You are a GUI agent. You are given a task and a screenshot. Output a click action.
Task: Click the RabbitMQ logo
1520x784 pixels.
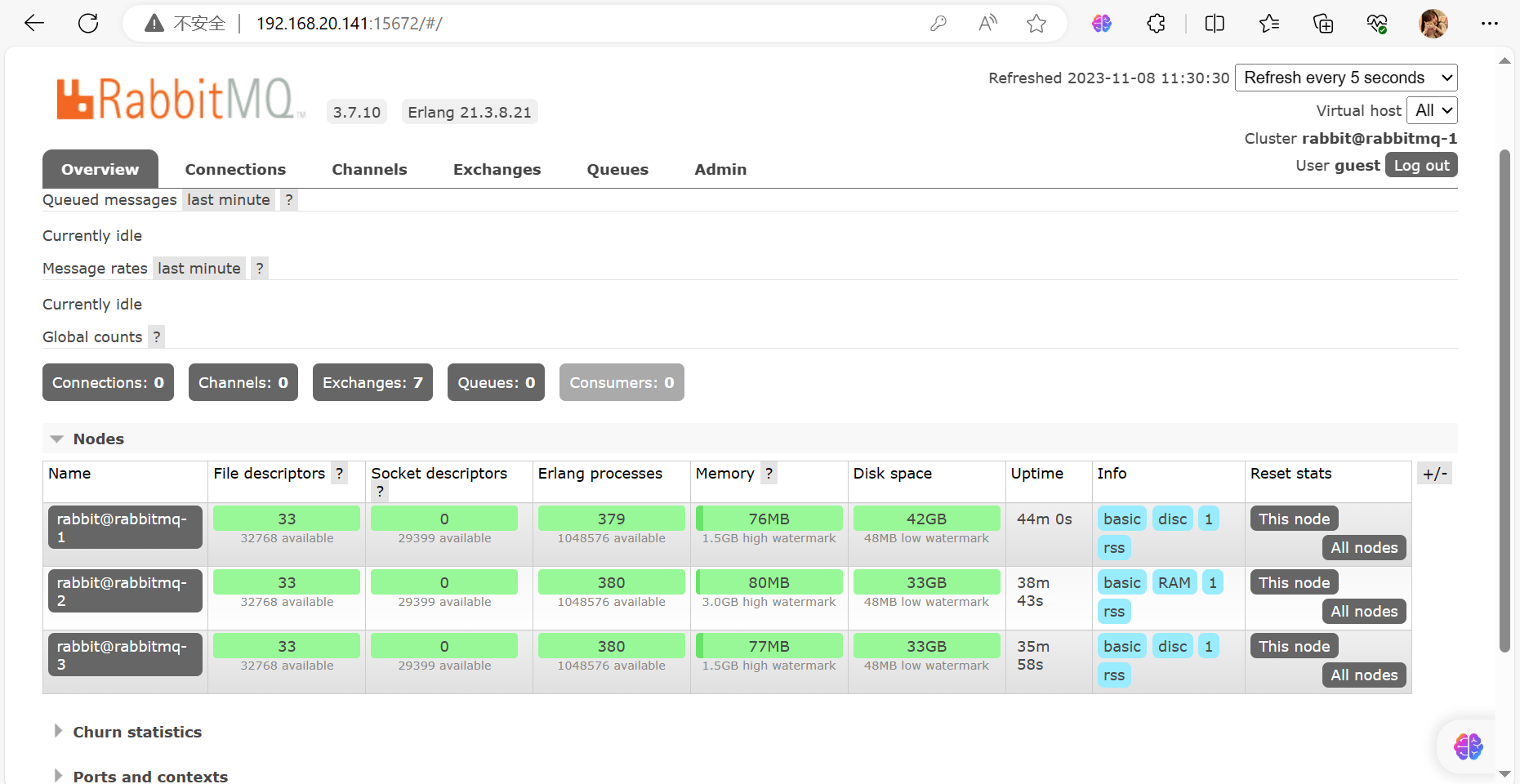click(181, 99)
